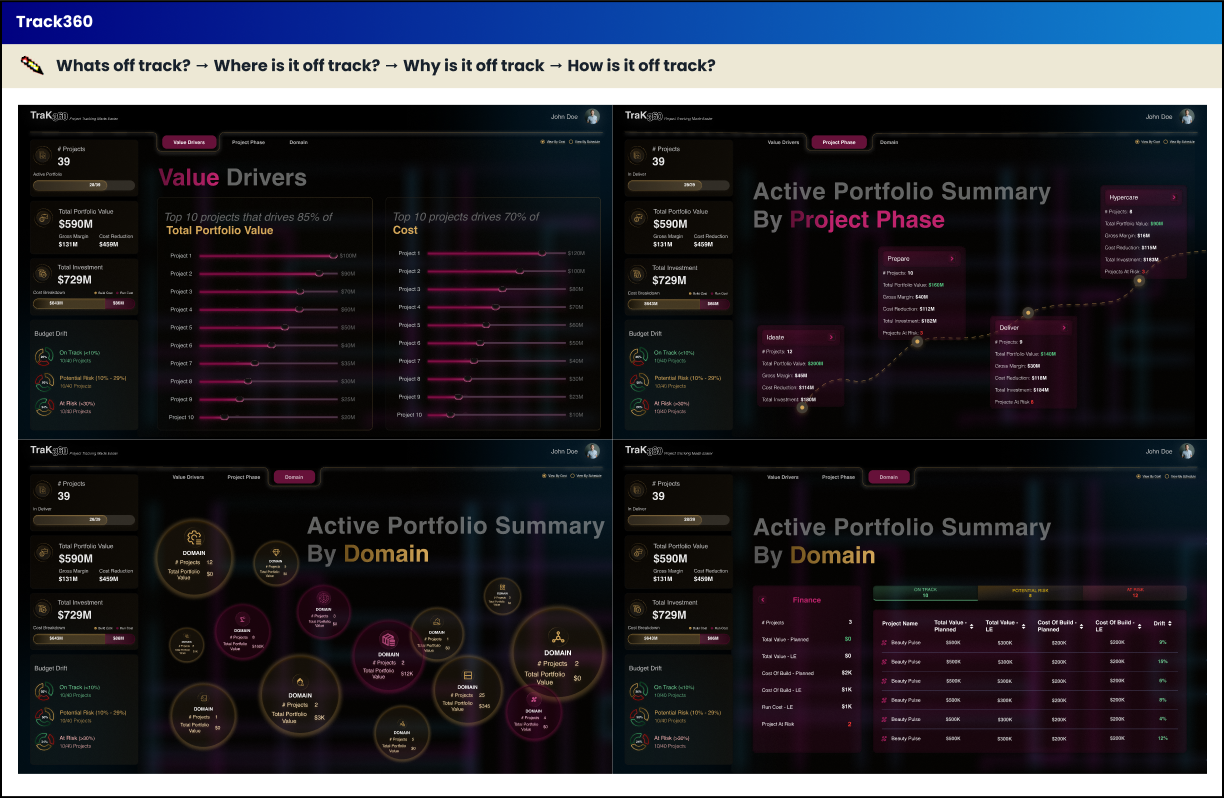This screenshot has height=798, width=1224.
Task: Open On Track donut icon in Value Drivers panel
Action: pos(43,356)
